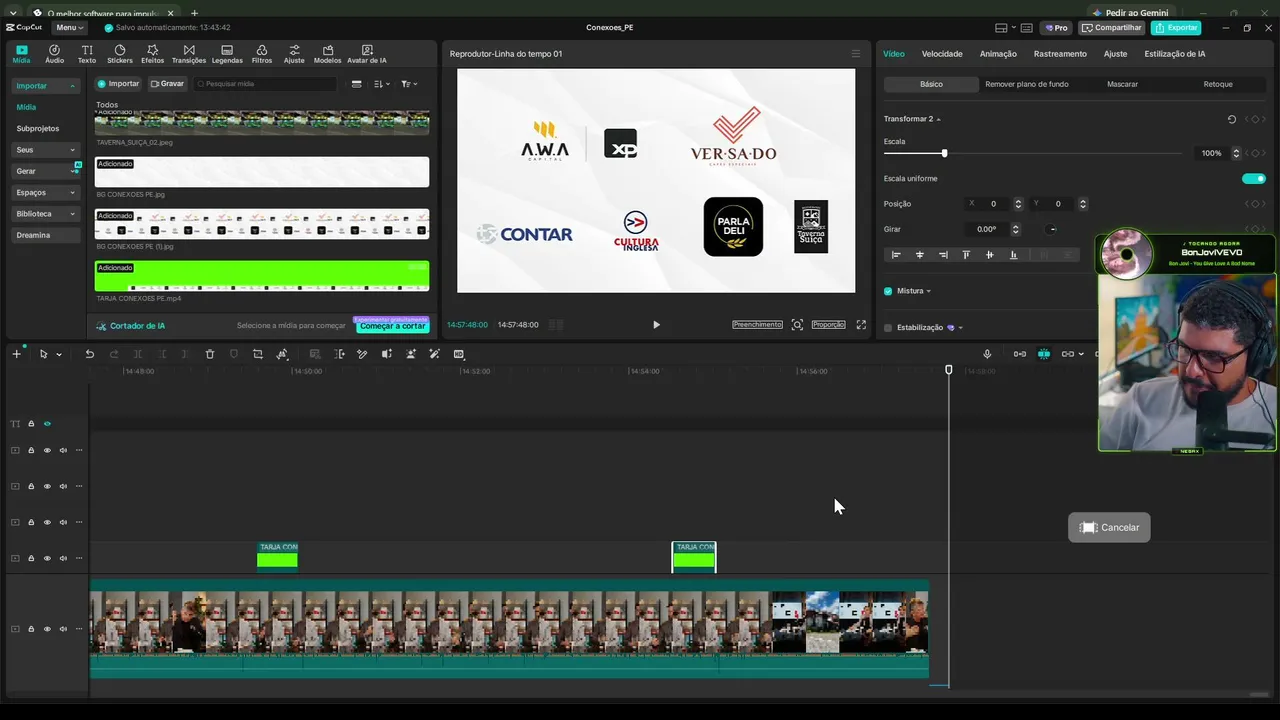Open the Avatar de IA panel

[367, 54]
